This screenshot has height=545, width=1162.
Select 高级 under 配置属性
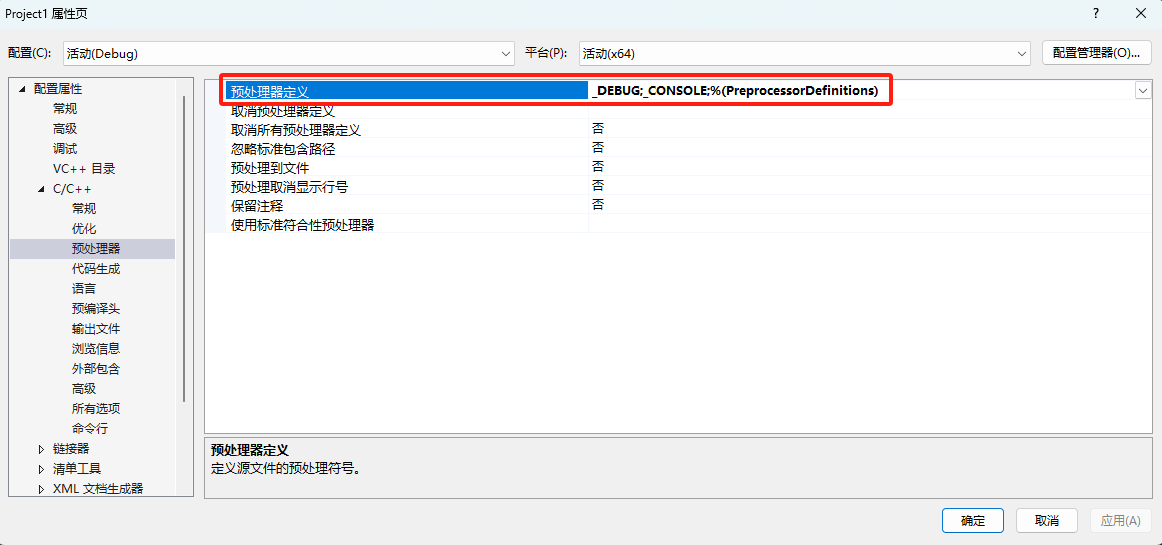point(64,129)
